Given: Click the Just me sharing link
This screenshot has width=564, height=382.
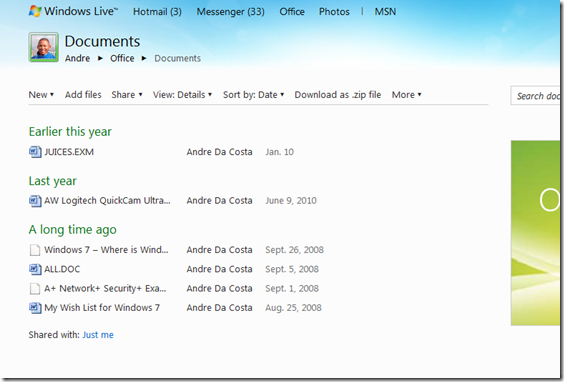Looking at the screenshot, I should click(98, 335).
